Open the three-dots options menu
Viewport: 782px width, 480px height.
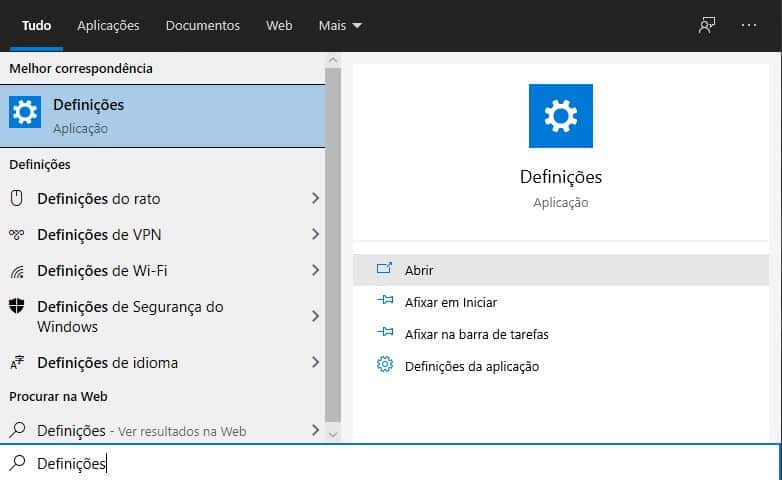point(749,25)
